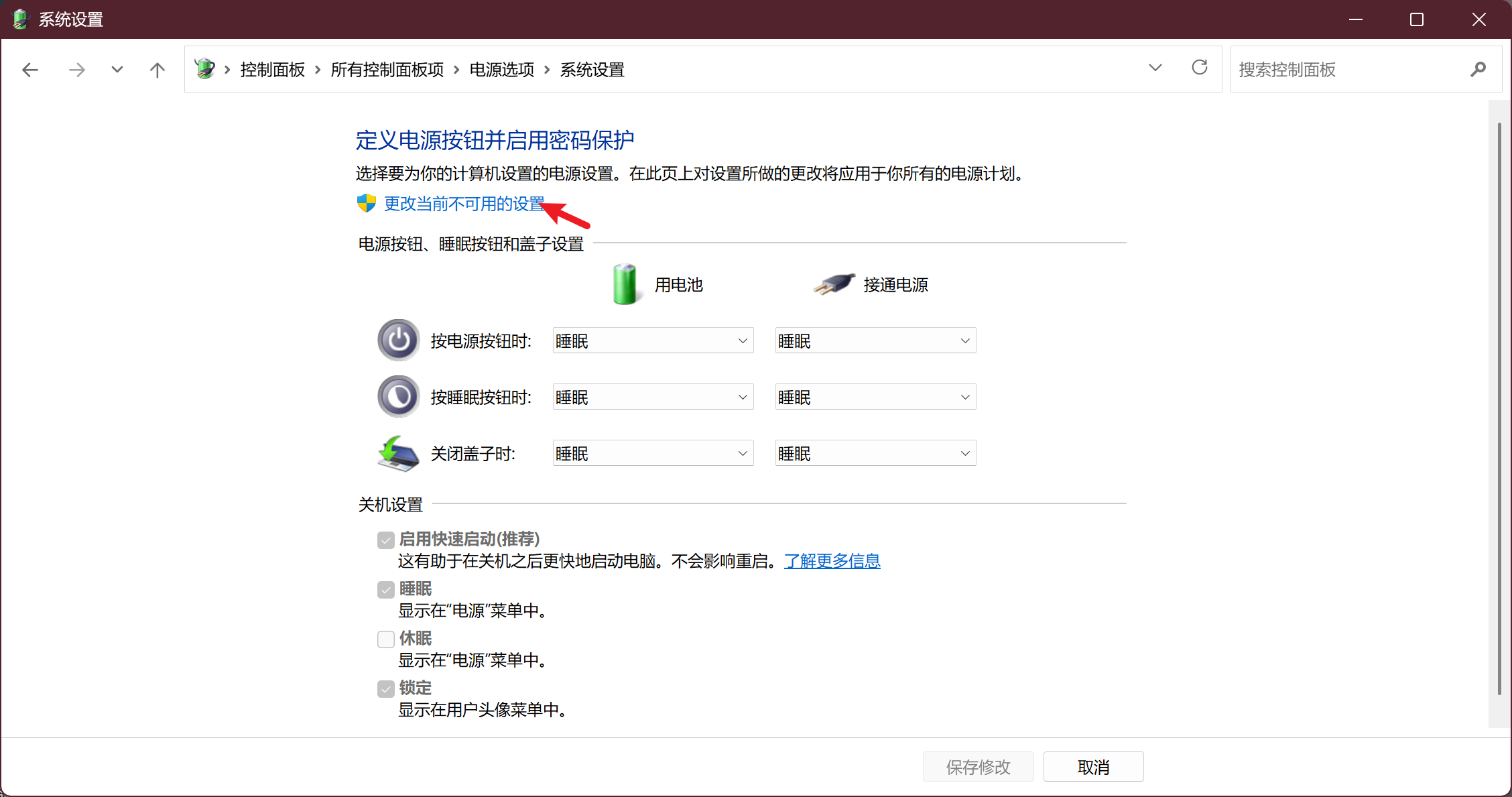Toggle the fast startup checkbox
Image resolution: width=1512 pixels, height=797 pixels.
pos(386,540)
